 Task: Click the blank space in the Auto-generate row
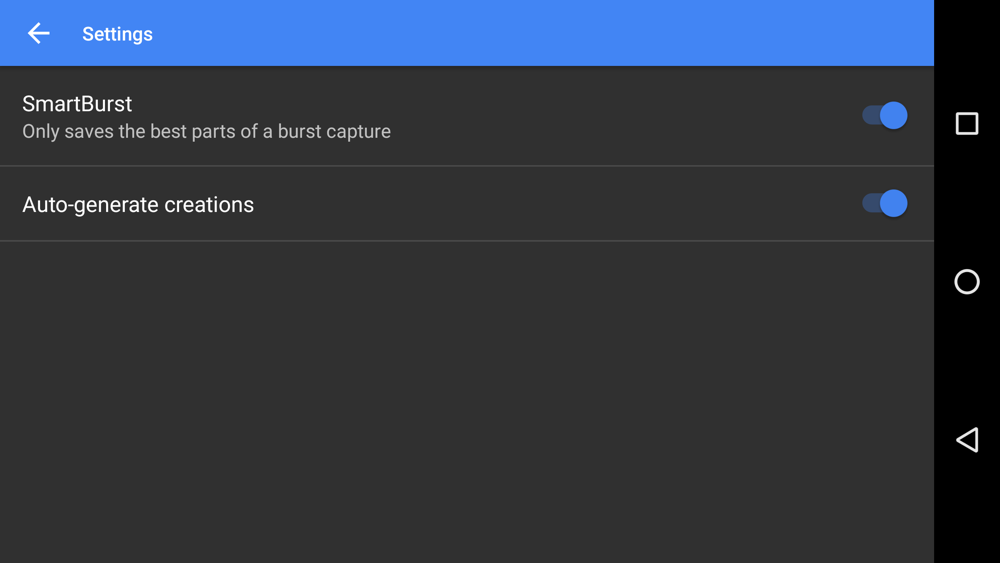550,205
